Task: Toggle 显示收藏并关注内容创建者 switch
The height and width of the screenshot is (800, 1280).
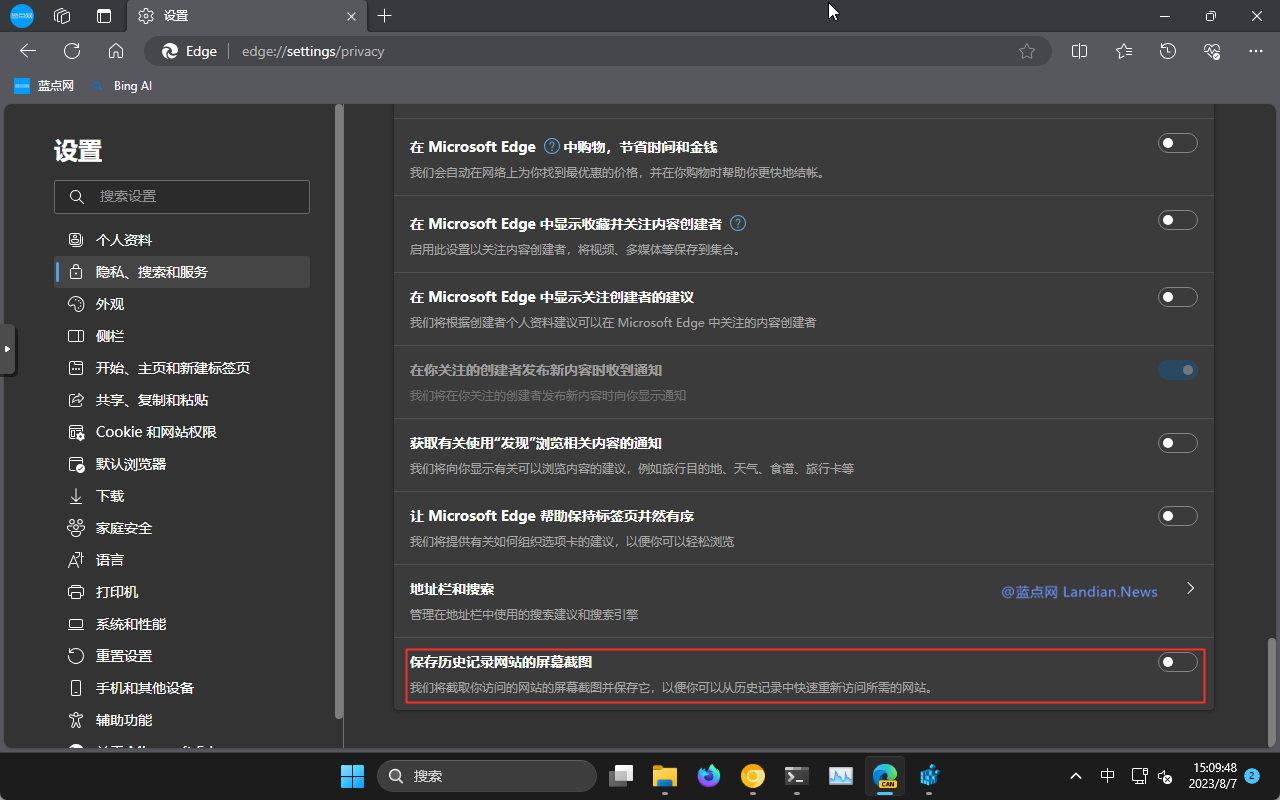Action: coord(1177,220)
